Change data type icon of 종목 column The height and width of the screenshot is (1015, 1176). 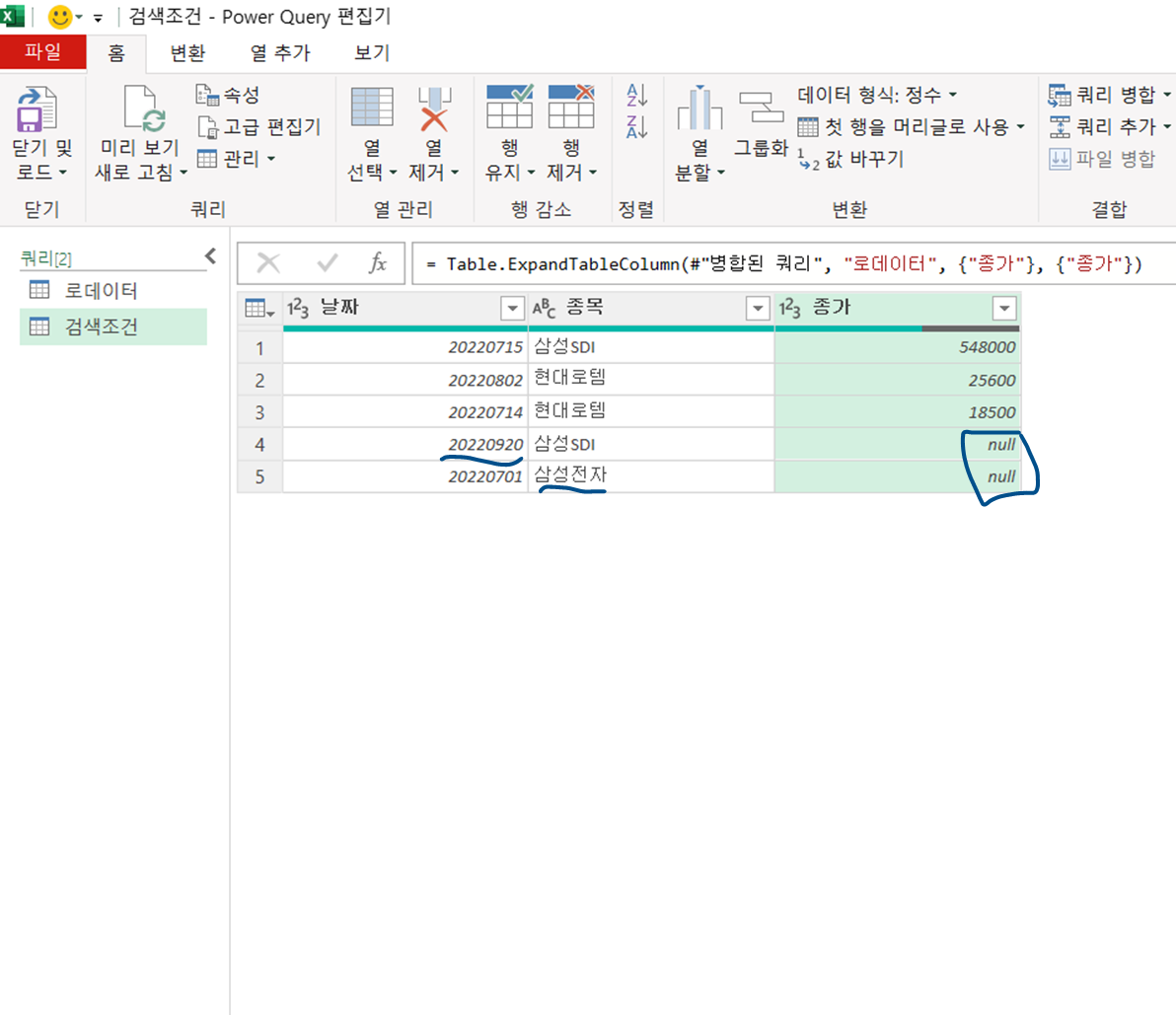(x=544, y=308)
